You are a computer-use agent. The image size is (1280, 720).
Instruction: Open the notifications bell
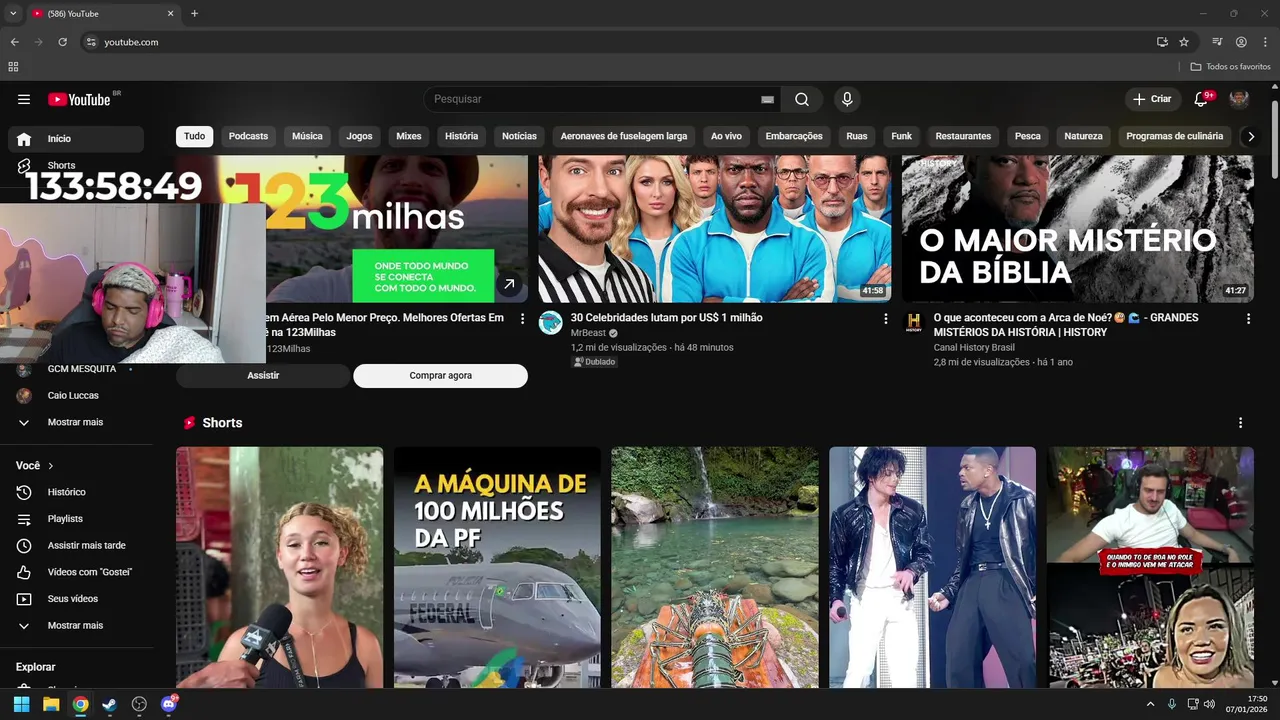click(x=1201, y=99)
